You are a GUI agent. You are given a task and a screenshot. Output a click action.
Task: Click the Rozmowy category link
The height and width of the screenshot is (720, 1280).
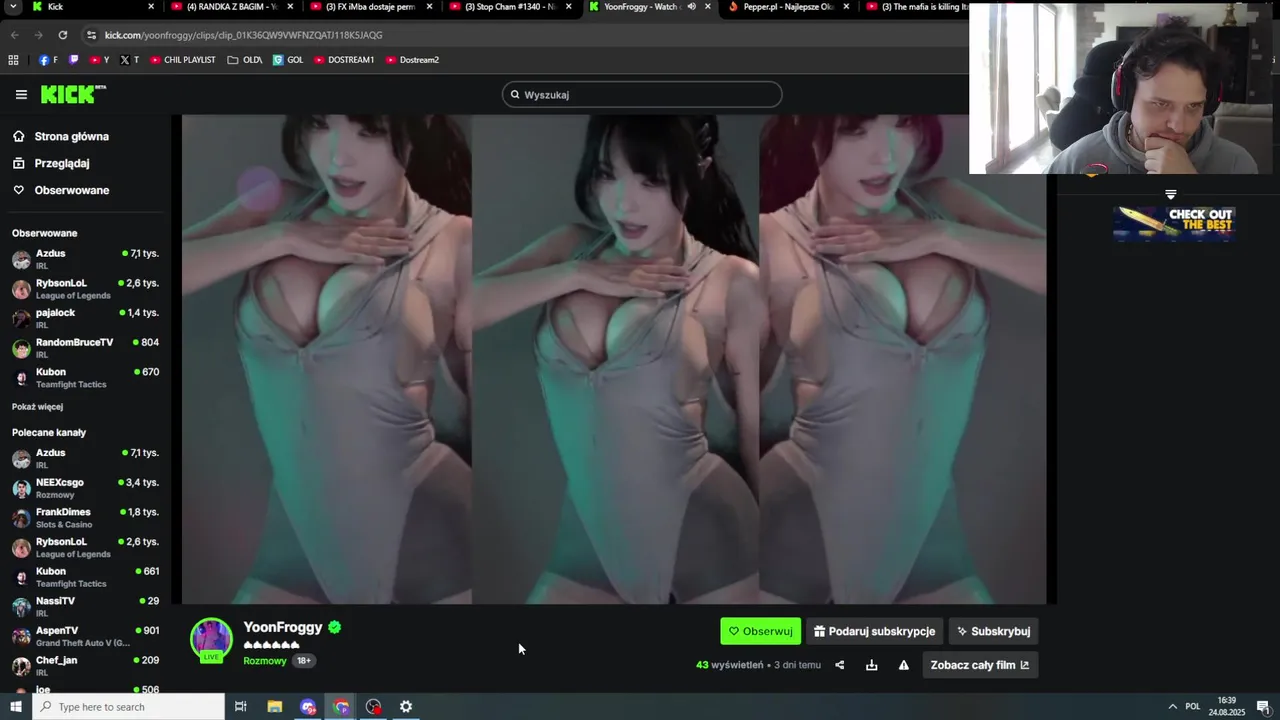point(265,661)
